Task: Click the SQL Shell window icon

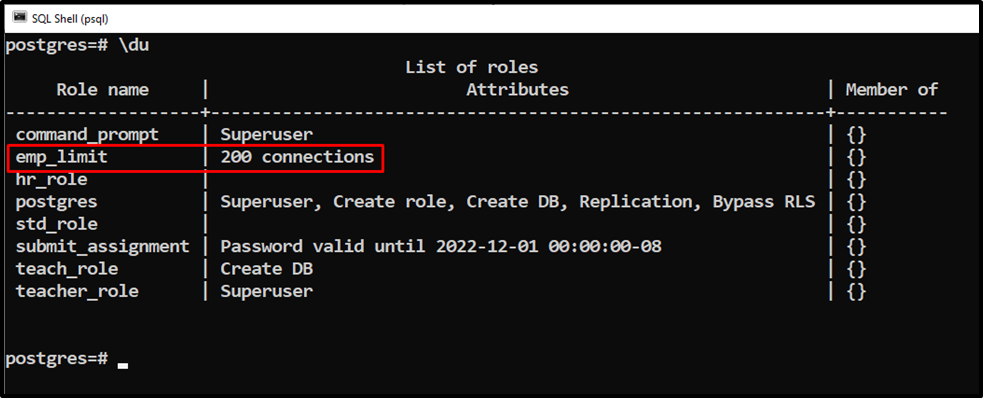Action: point(19,19)
